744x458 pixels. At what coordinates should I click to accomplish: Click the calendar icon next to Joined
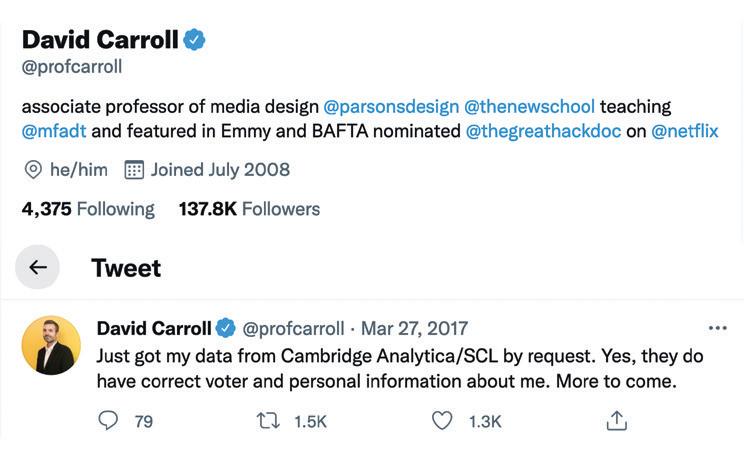click(x=134, y=169)
